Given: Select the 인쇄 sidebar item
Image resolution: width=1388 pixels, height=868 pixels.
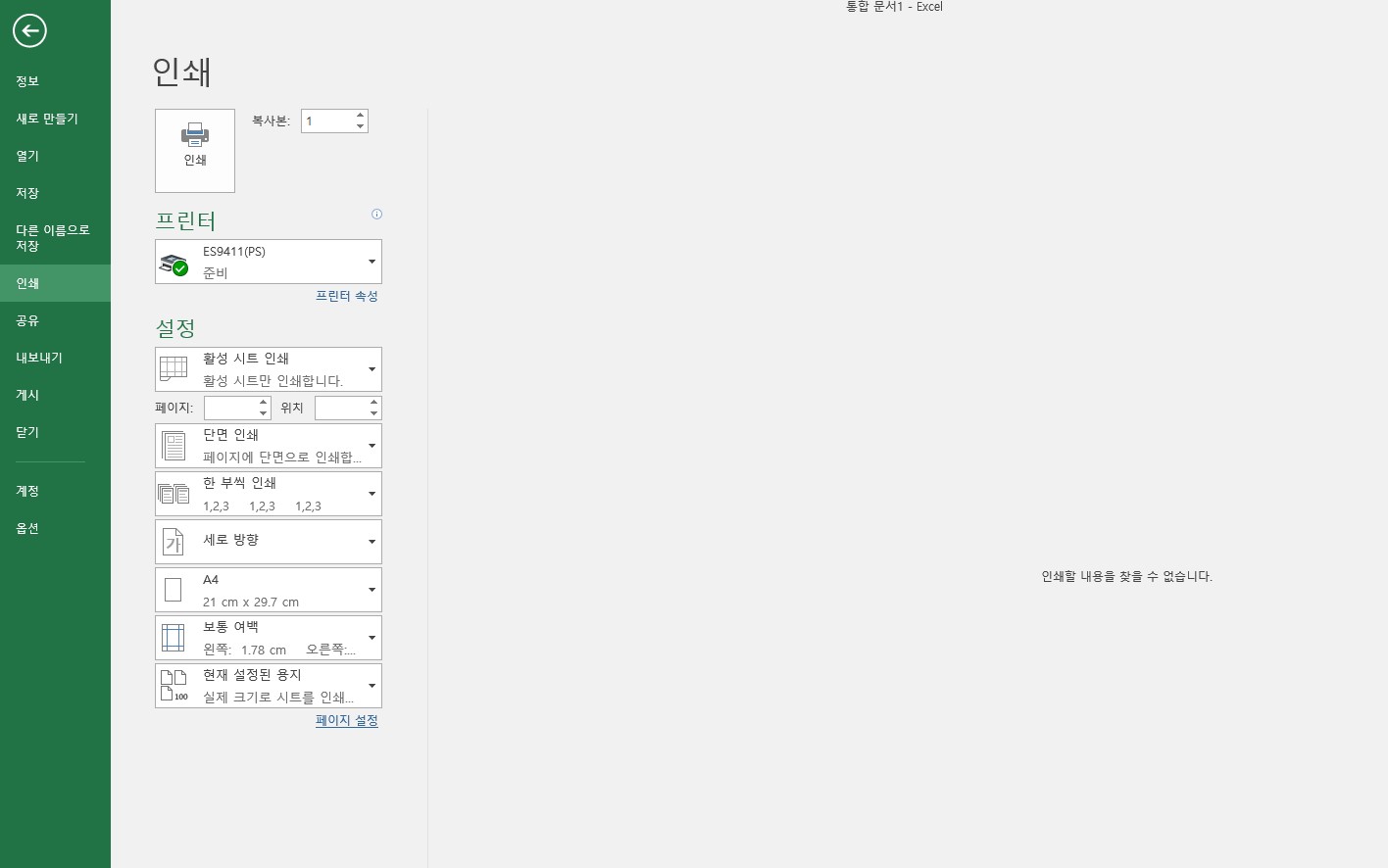Looking at the screenshot, I should tap(55, 283).
